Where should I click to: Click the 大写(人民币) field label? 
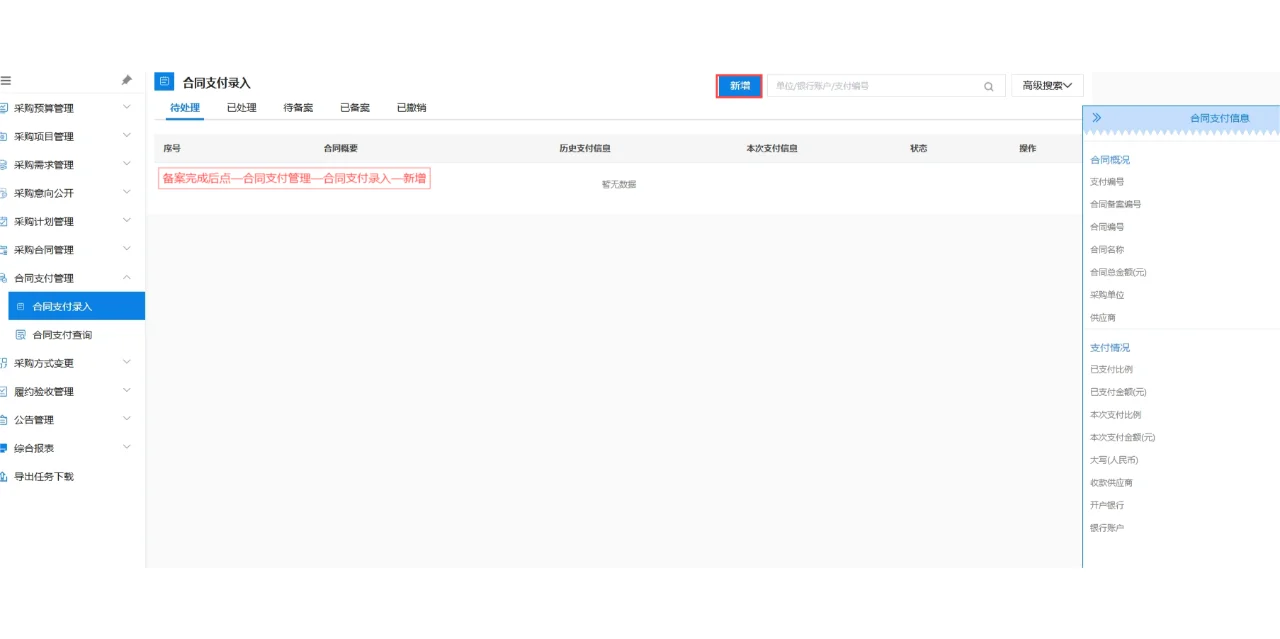(1114, 460)
